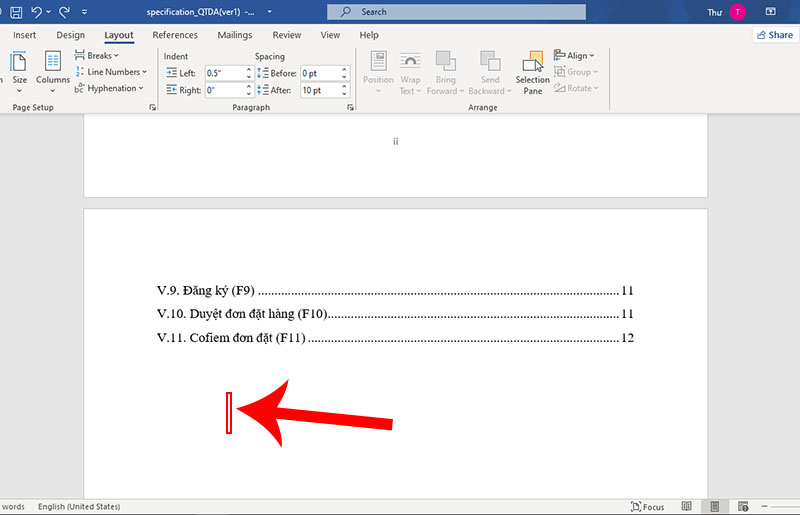Screen dimensions: 800x515
Task: Click the Spacing Before icon
Action: click(x=263, y=73)
